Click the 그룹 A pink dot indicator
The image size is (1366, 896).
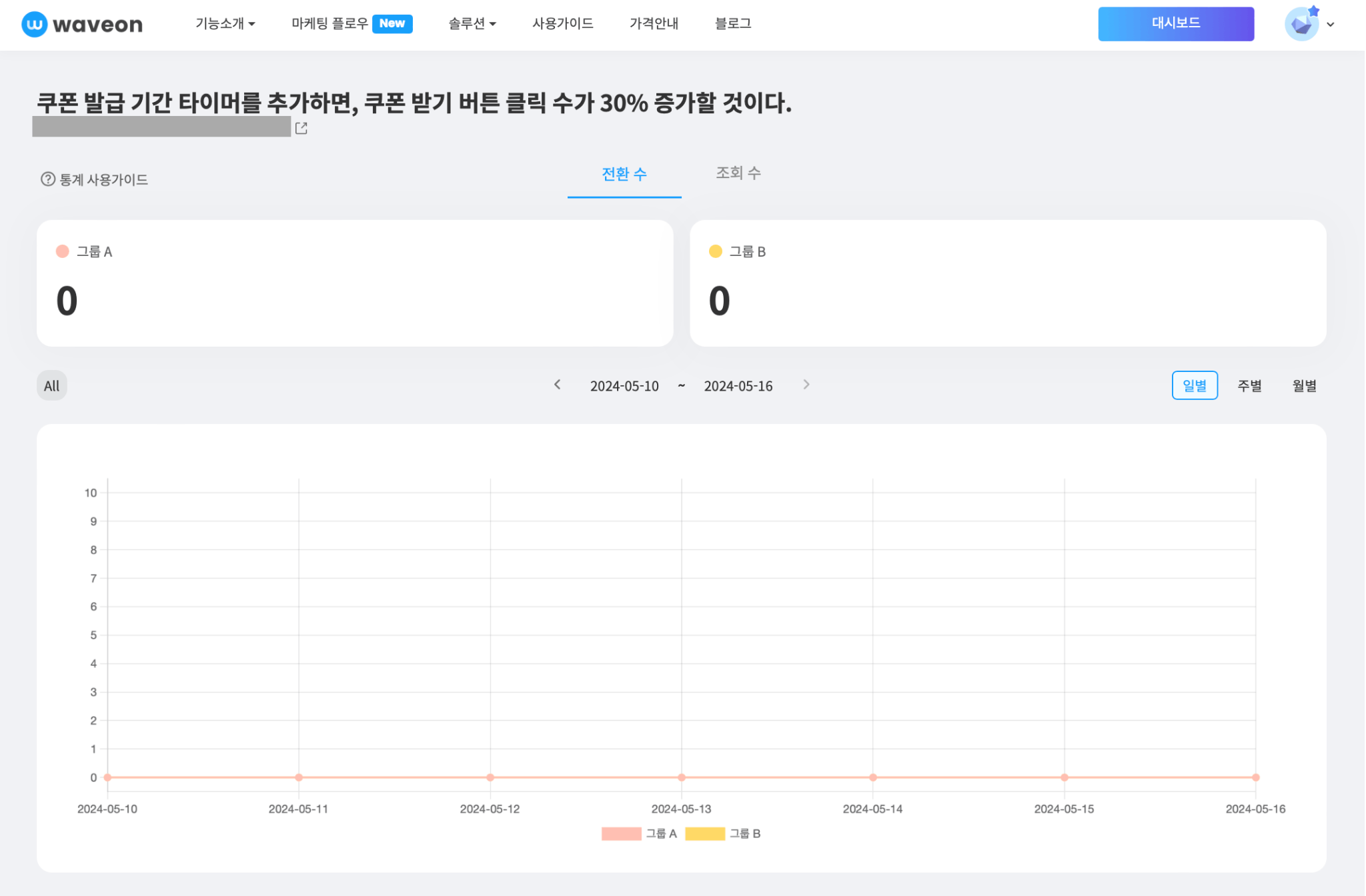(x=62, y=251)
